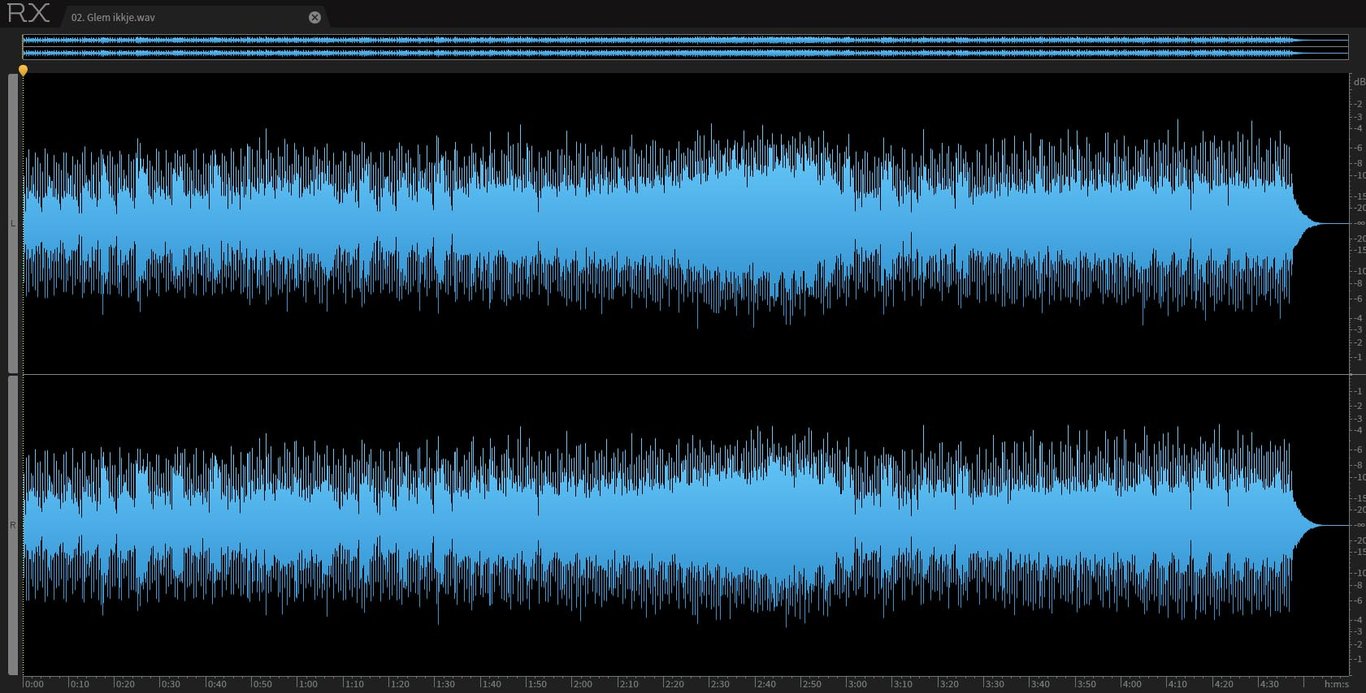The width and height of the screenshot is (1366, 693).
Task: Click the 0:50 label on time ruler
Action: 263,685
